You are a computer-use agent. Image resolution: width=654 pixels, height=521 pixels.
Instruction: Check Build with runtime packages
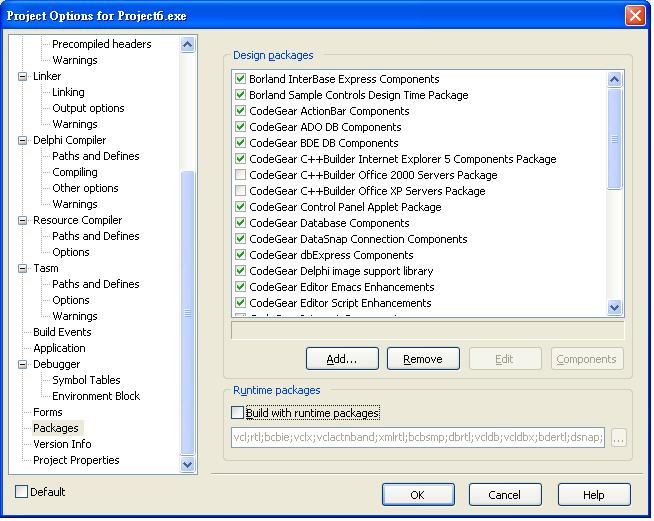tap(237, 413)
